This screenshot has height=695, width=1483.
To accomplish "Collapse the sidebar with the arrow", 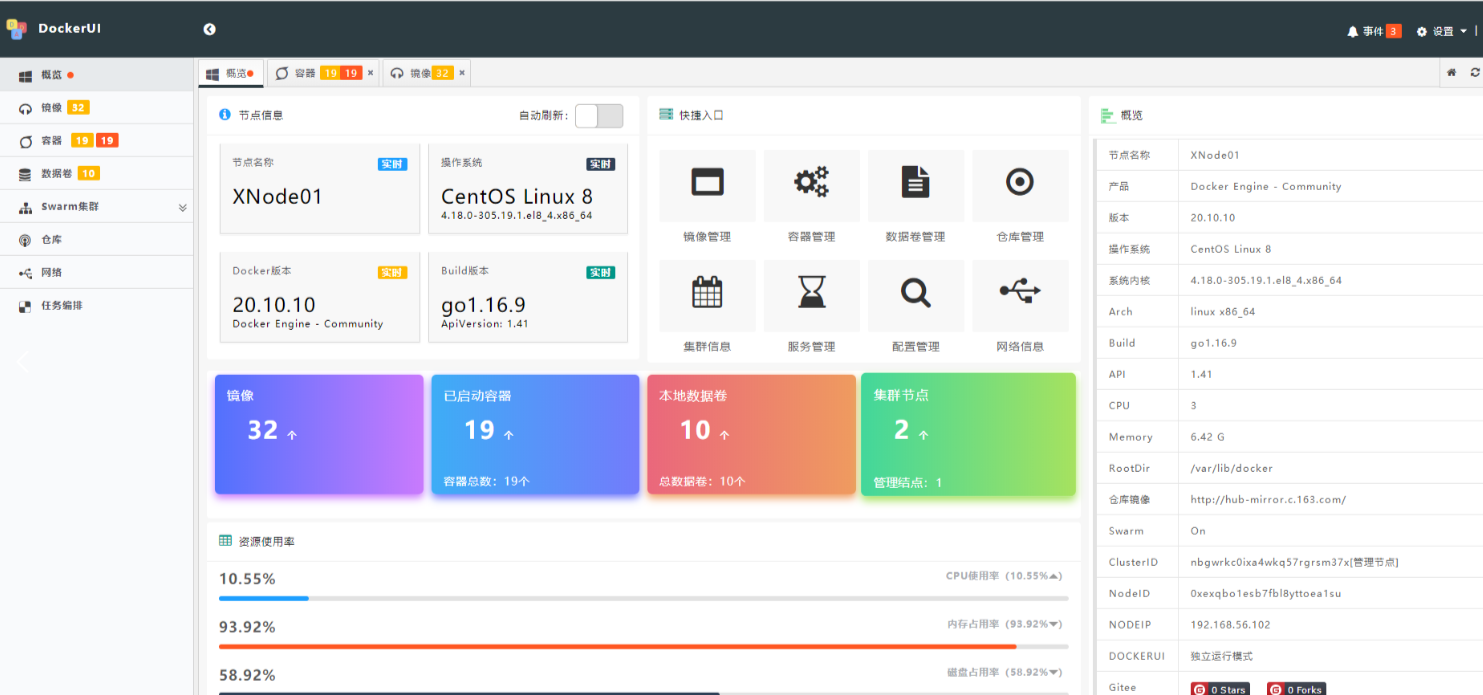I will (x=209, y=29).
